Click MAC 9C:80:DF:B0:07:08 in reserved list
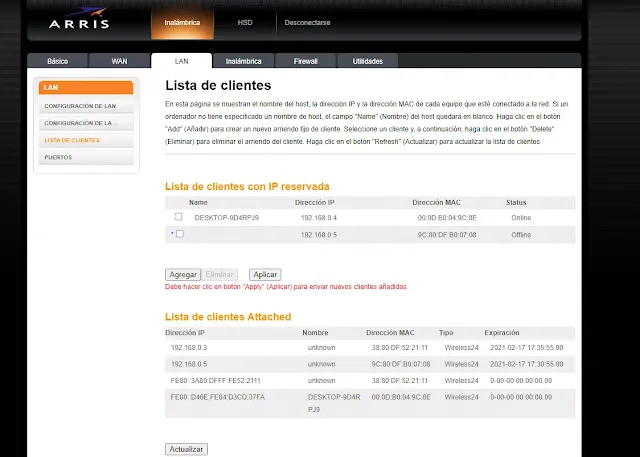Viewport: 640px width, 457px height. coord(447,235)
